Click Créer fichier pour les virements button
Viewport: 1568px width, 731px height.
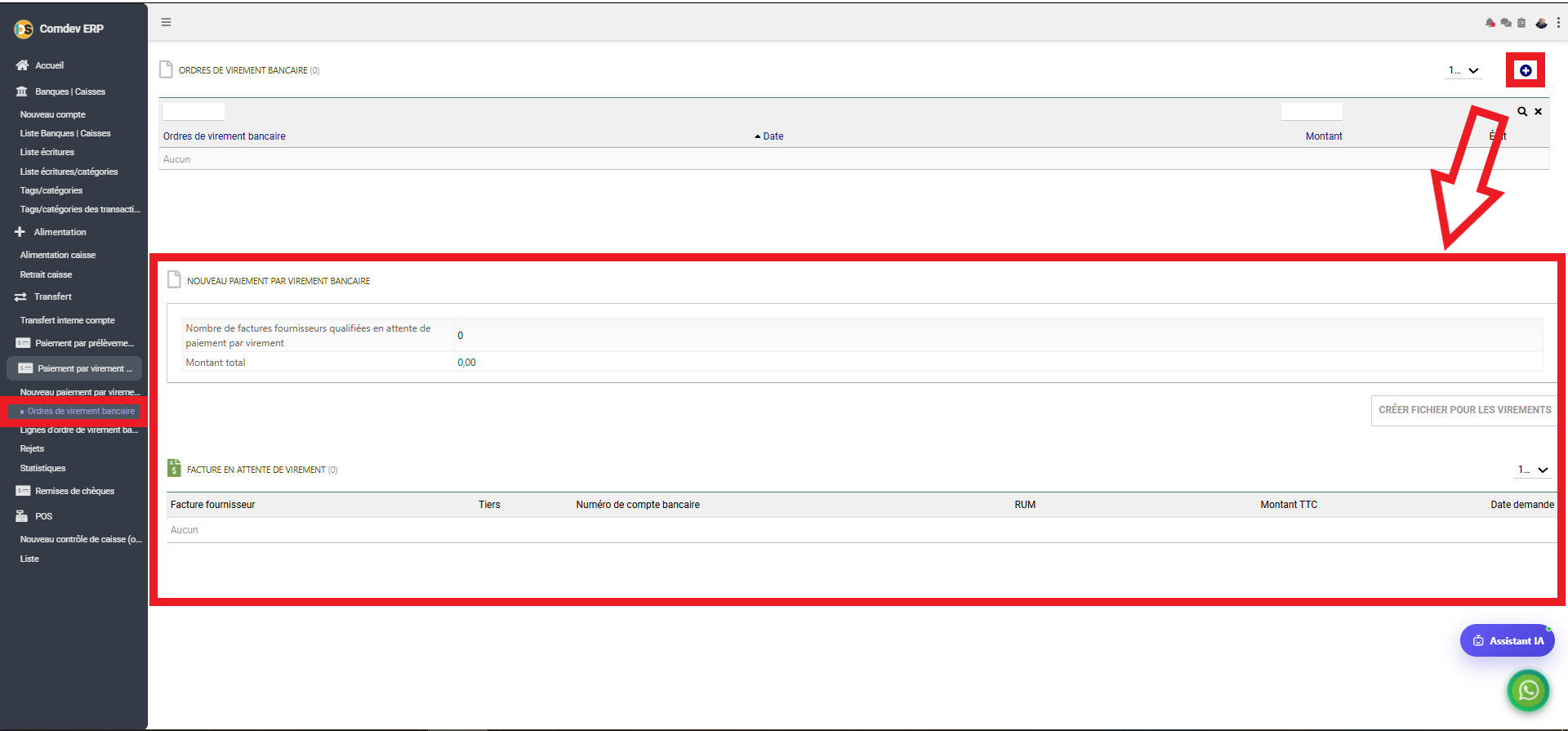(x=1464, y=410)
